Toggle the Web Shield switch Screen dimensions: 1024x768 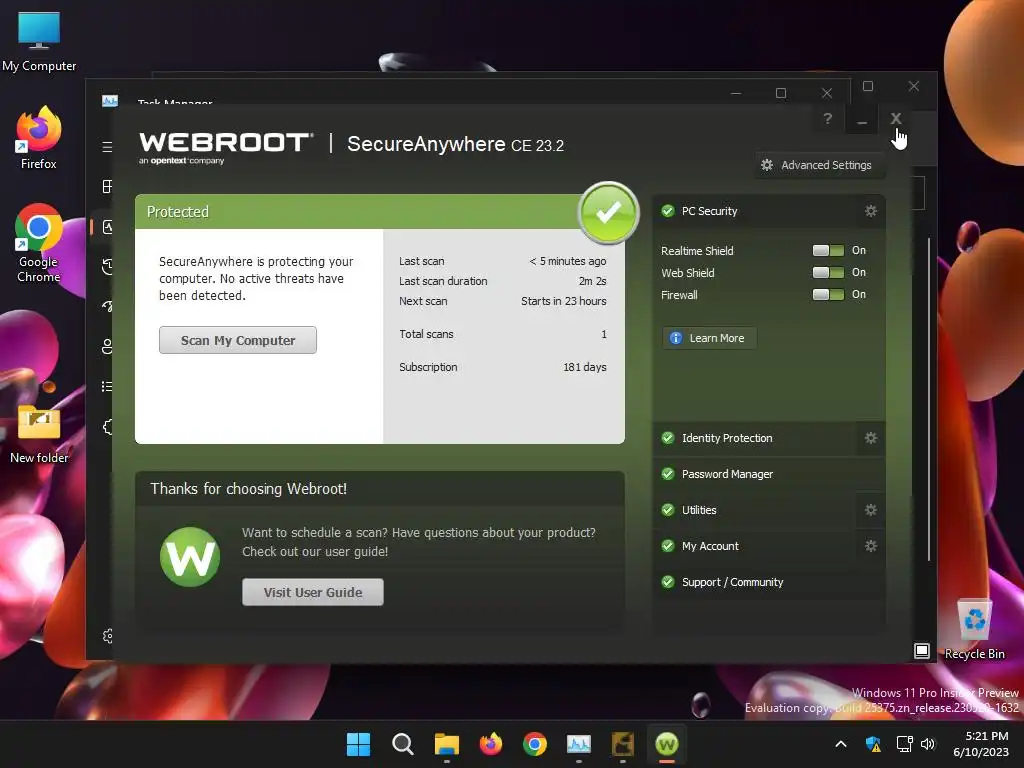coord(828,272)
